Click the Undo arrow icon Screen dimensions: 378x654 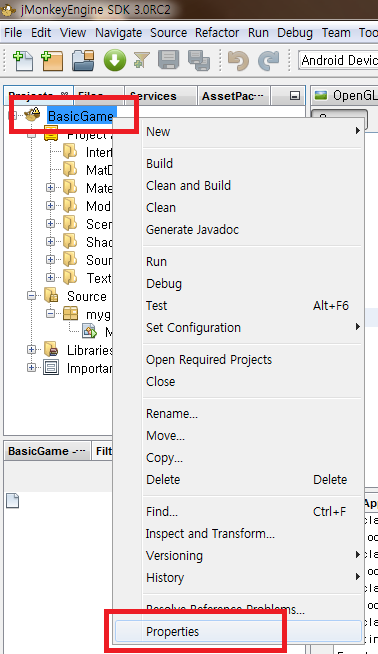(239, 61)
